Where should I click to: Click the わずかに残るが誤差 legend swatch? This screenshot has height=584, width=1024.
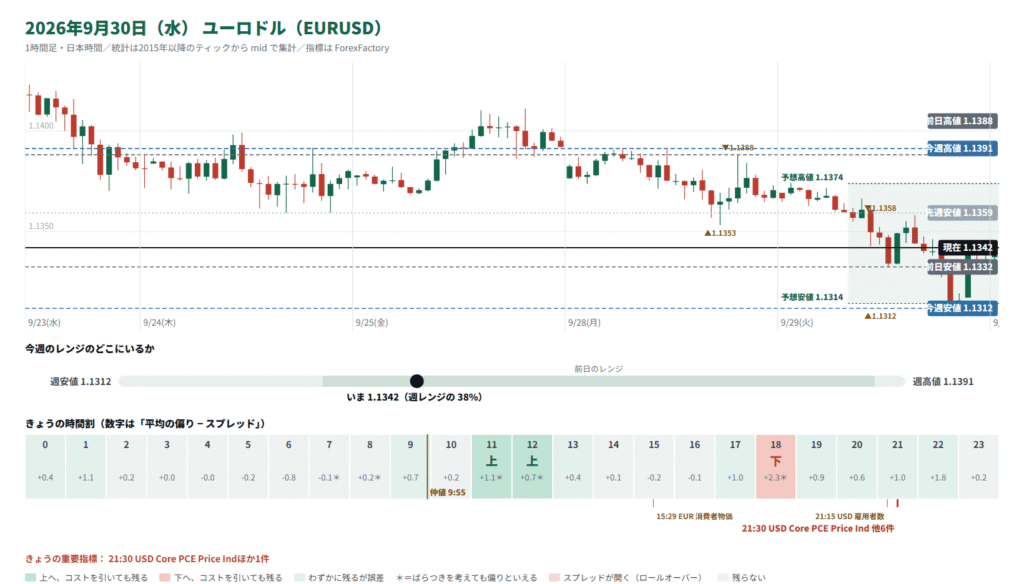299,578
